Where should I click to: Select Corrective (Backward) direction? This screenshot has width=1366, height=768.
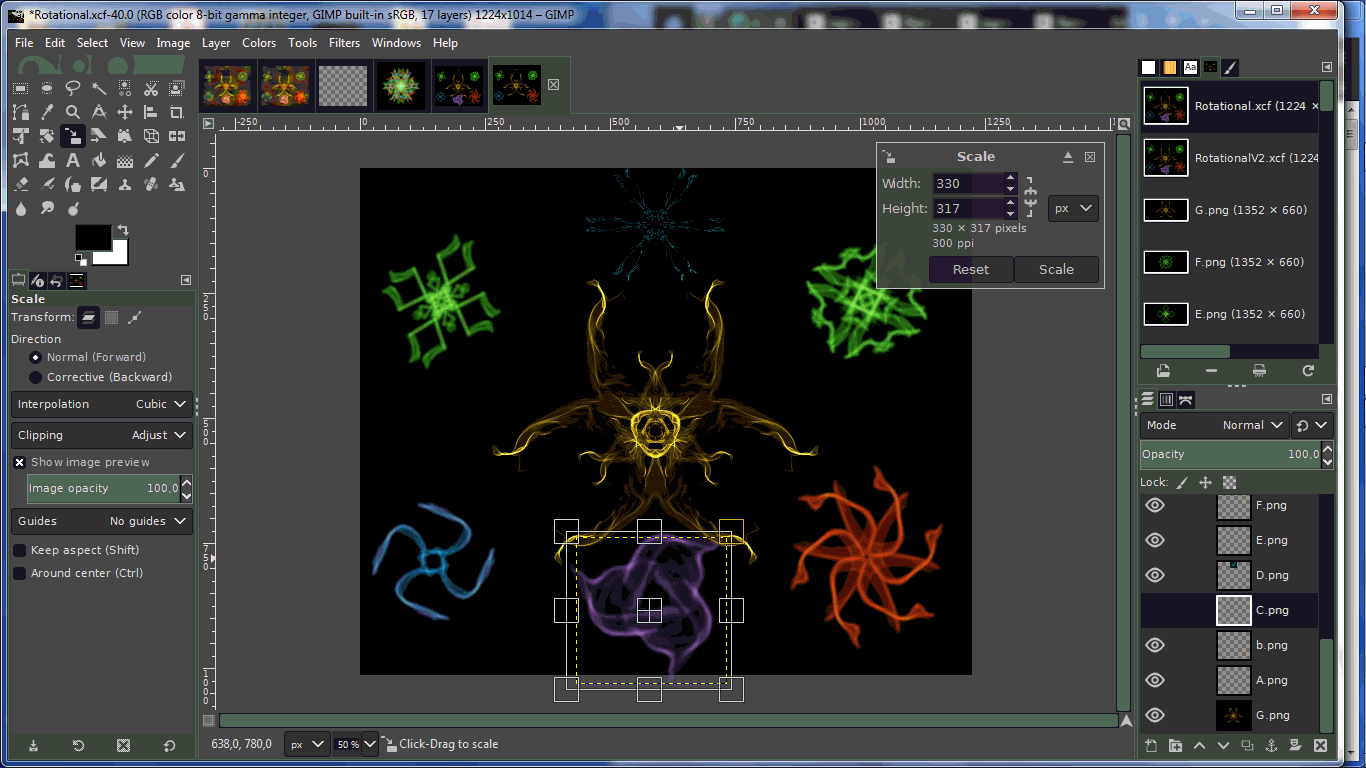tap(36, 377)
